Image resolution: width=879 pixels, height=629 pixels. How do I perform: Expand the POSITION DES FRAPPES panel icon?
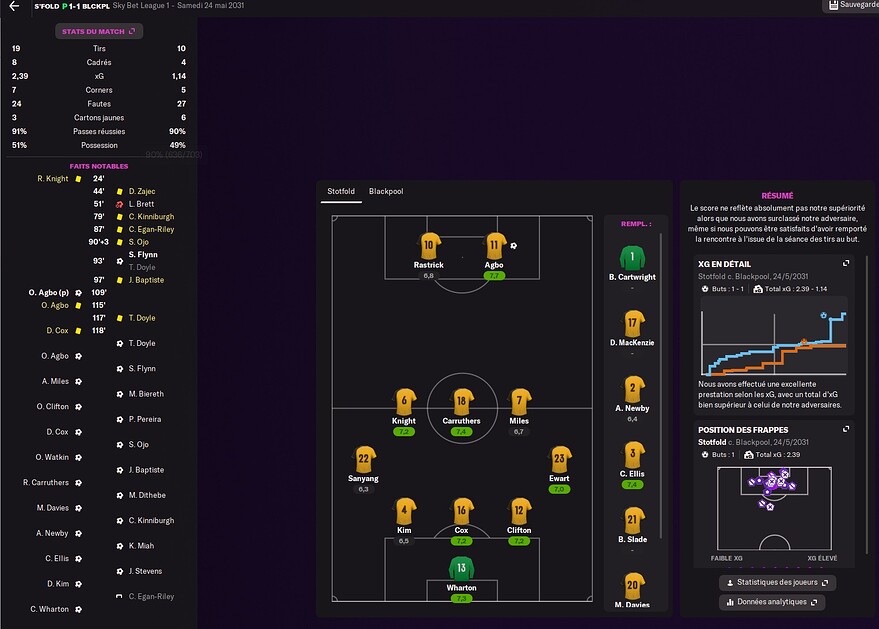846,429
